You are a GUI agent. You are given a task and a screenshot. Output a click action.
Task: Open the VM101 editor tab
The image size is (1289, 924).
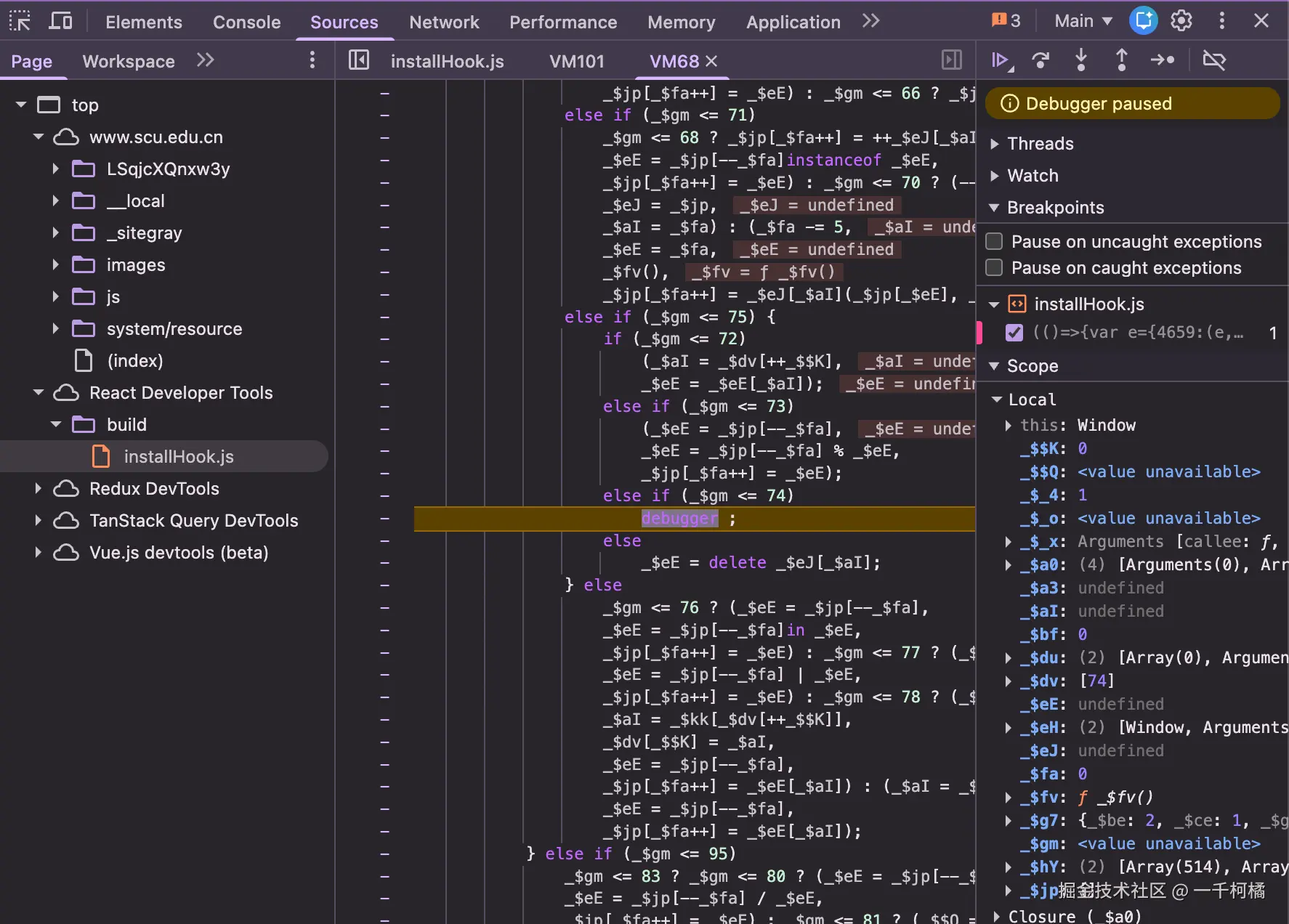click(x=577, y=61)
